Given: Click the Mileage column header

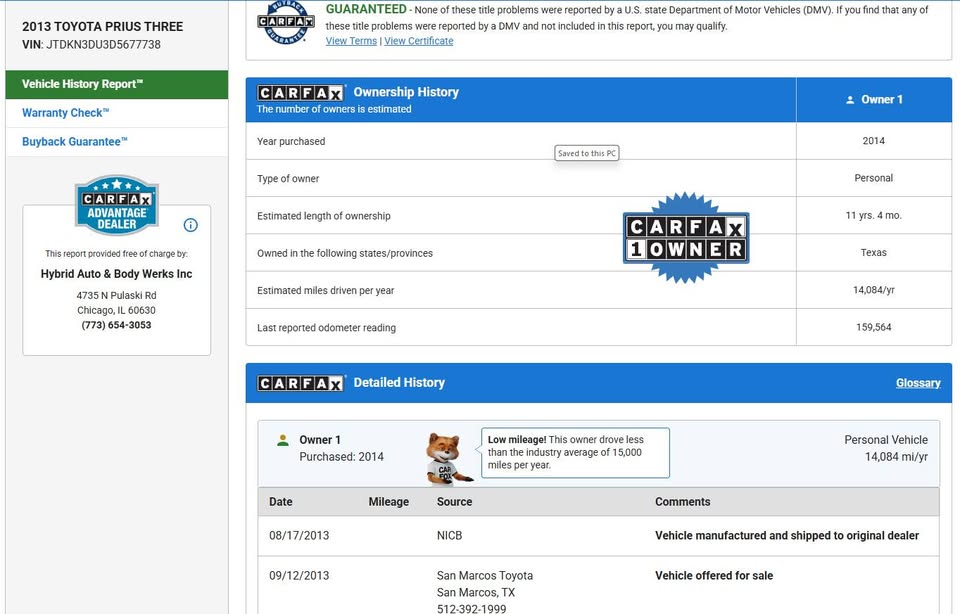Looking at the screenshot, I should pos(389,502).
